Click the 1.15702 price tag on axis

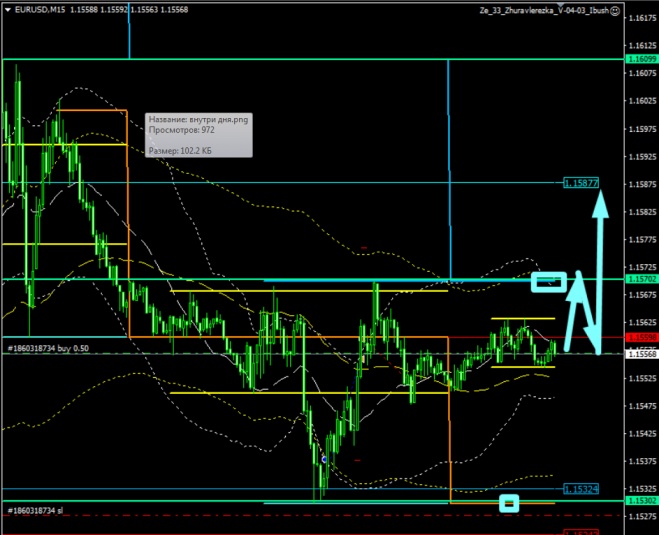(x=640, y=279)
